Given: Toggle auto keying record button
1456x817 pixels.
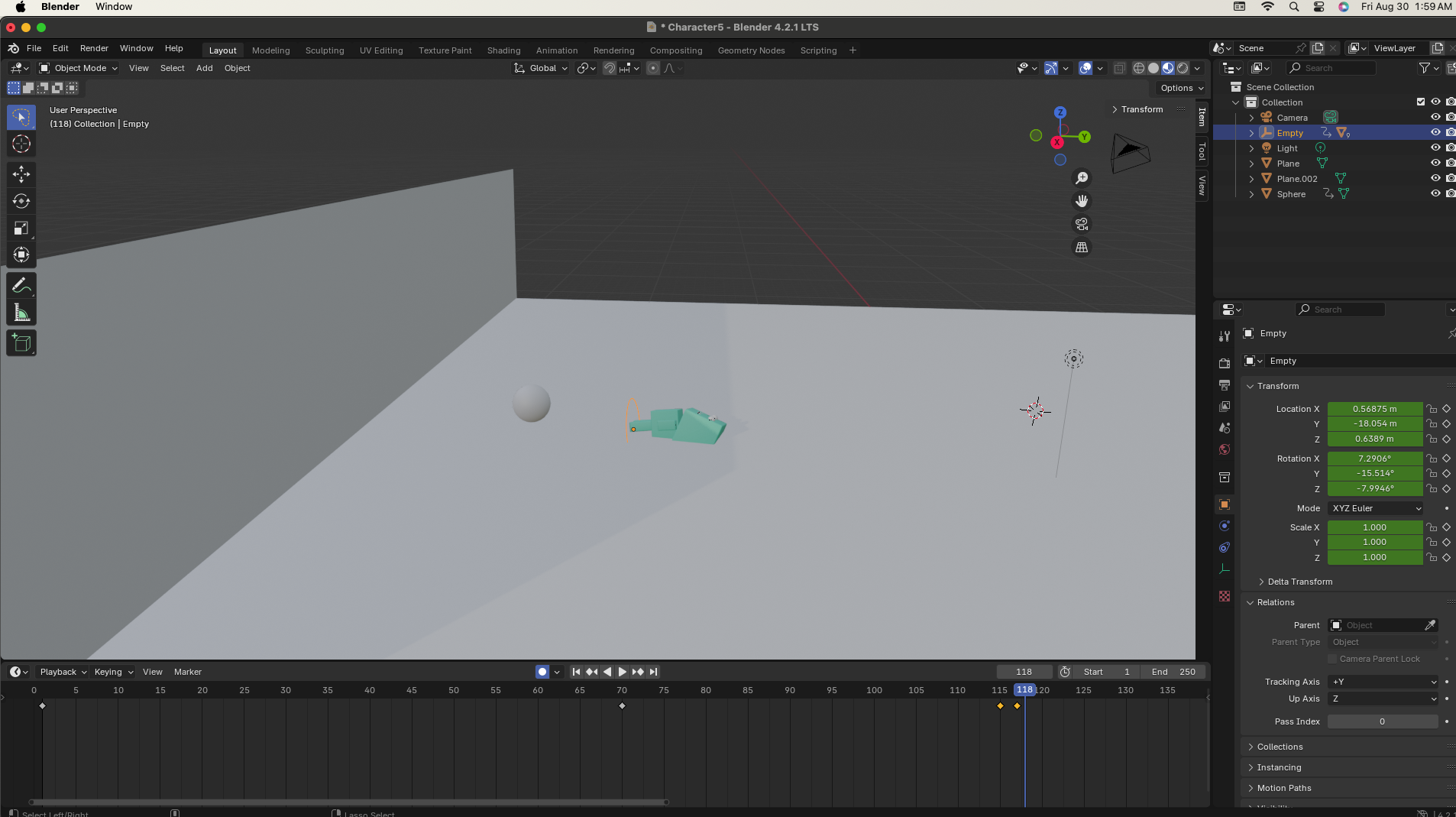Looking at the screenshot, I should tap(542, 672).
